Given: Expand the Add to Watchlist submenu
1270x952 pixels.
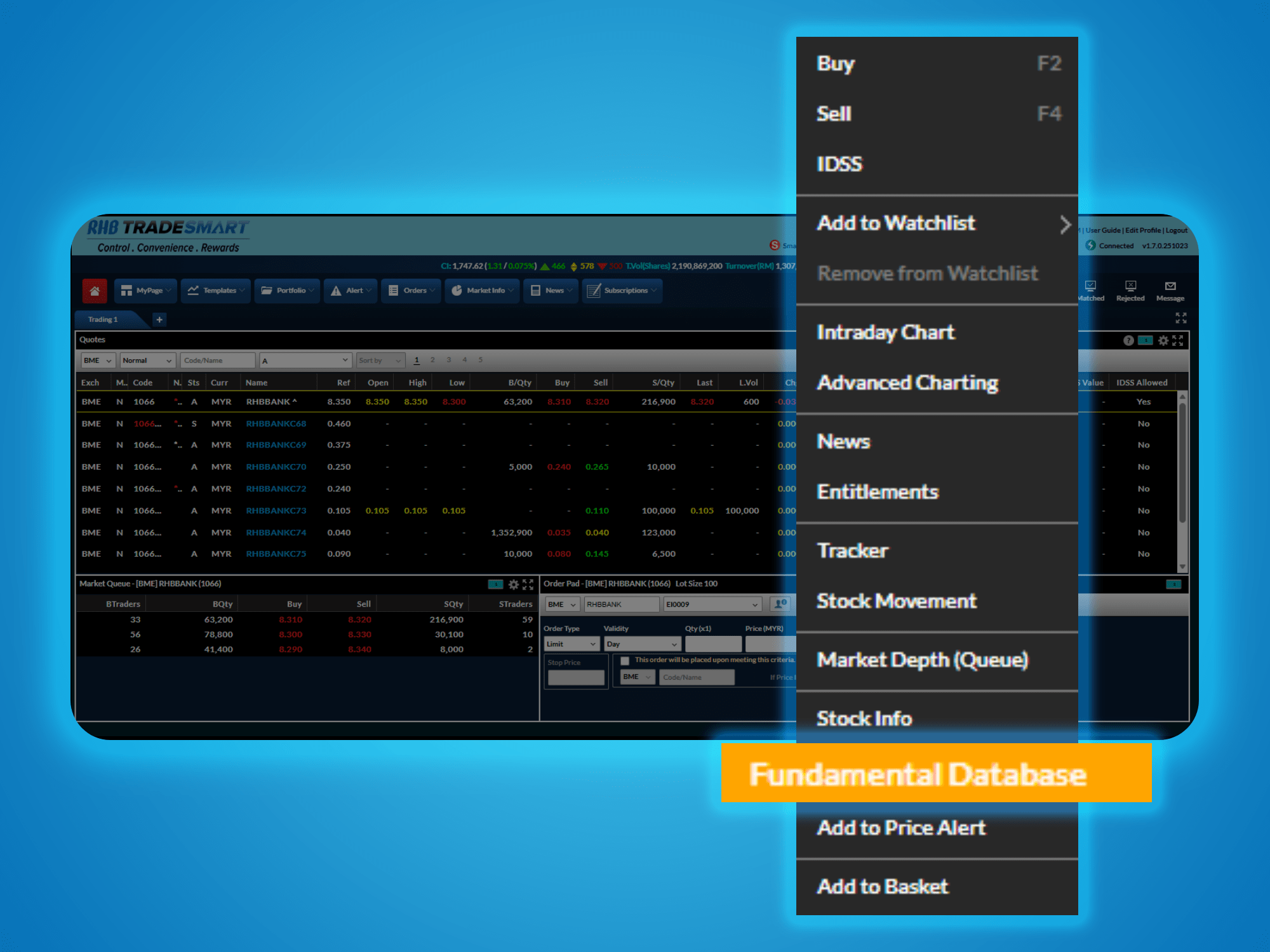Looking at the screenshot, I should pyautogui.click(x=937, y=223).
